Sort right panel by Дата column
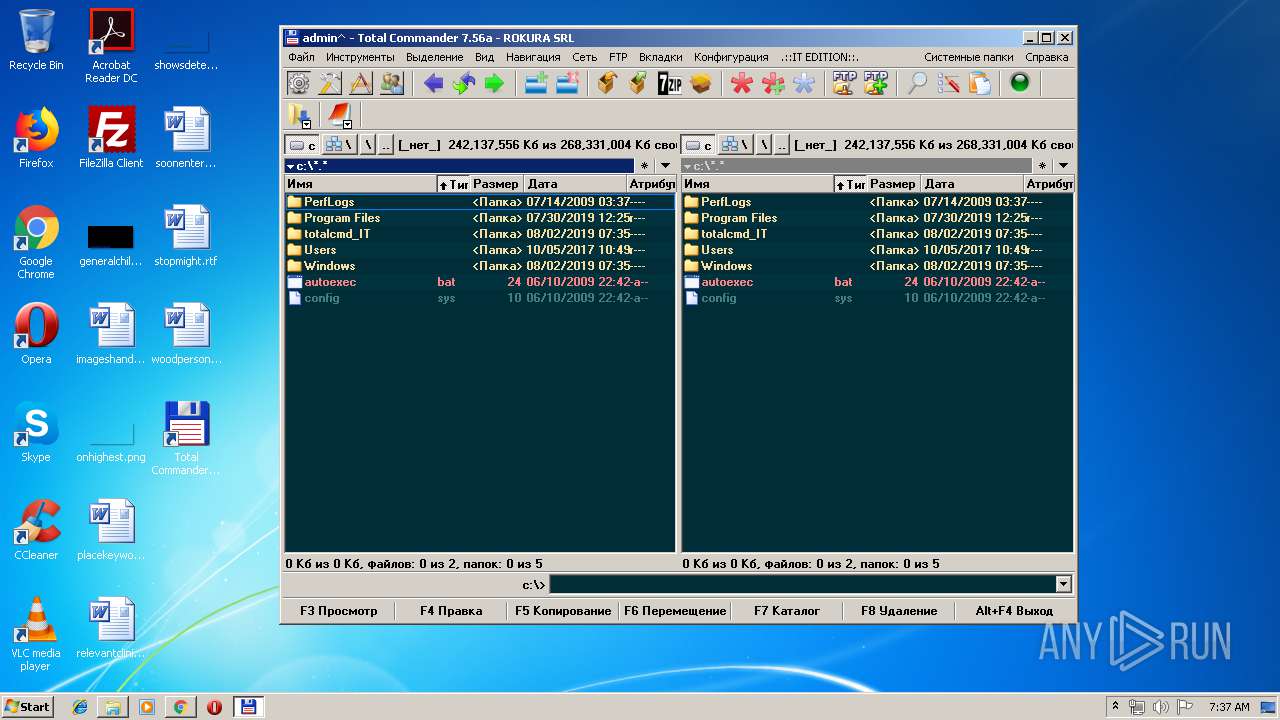Screen dimensions: 1280x720 tap(972, 184)
